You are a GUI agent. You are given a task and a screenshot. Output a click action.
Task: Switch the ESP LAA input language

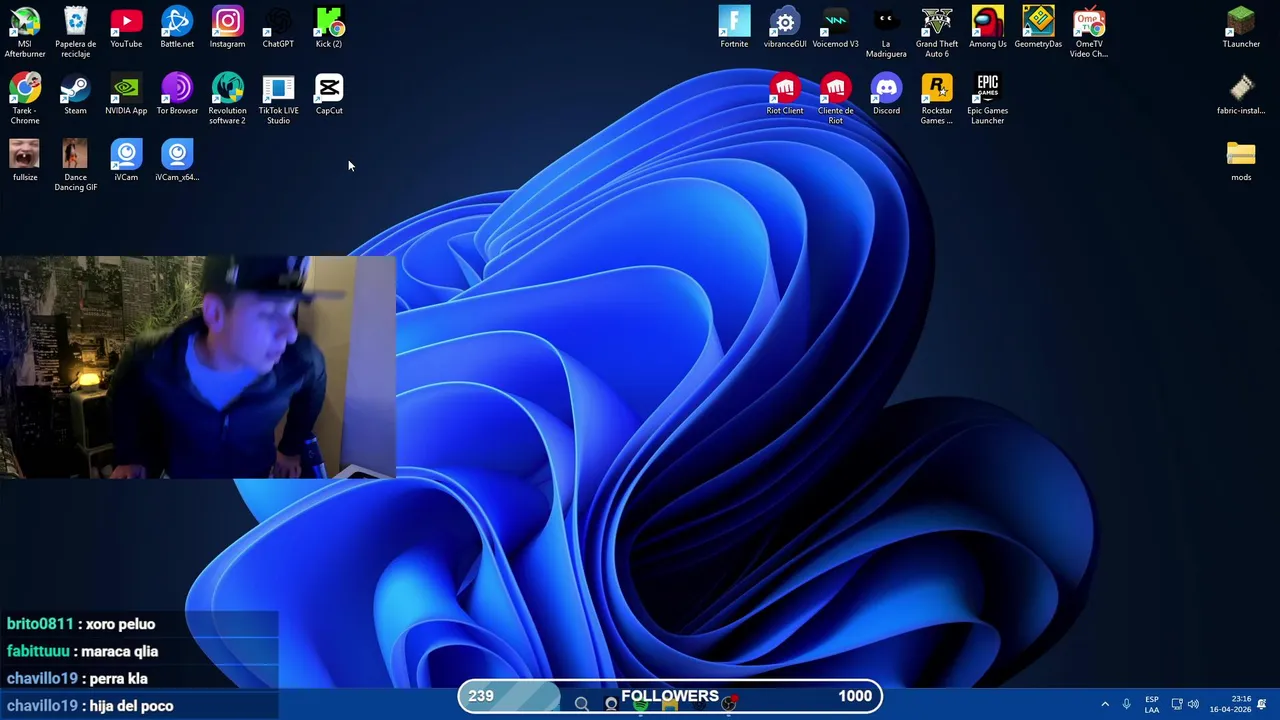1152,704
